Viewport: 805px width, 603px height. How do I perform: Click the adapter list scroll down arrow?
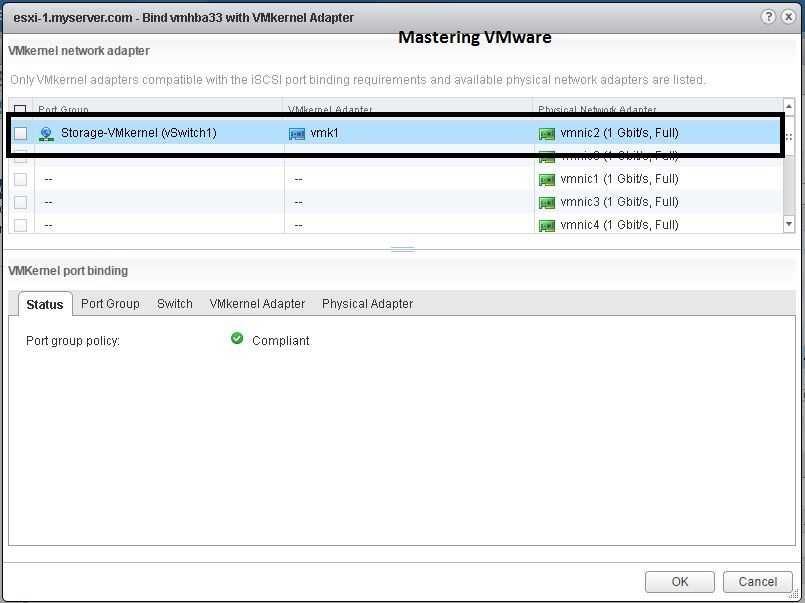(x=789, y=224)
